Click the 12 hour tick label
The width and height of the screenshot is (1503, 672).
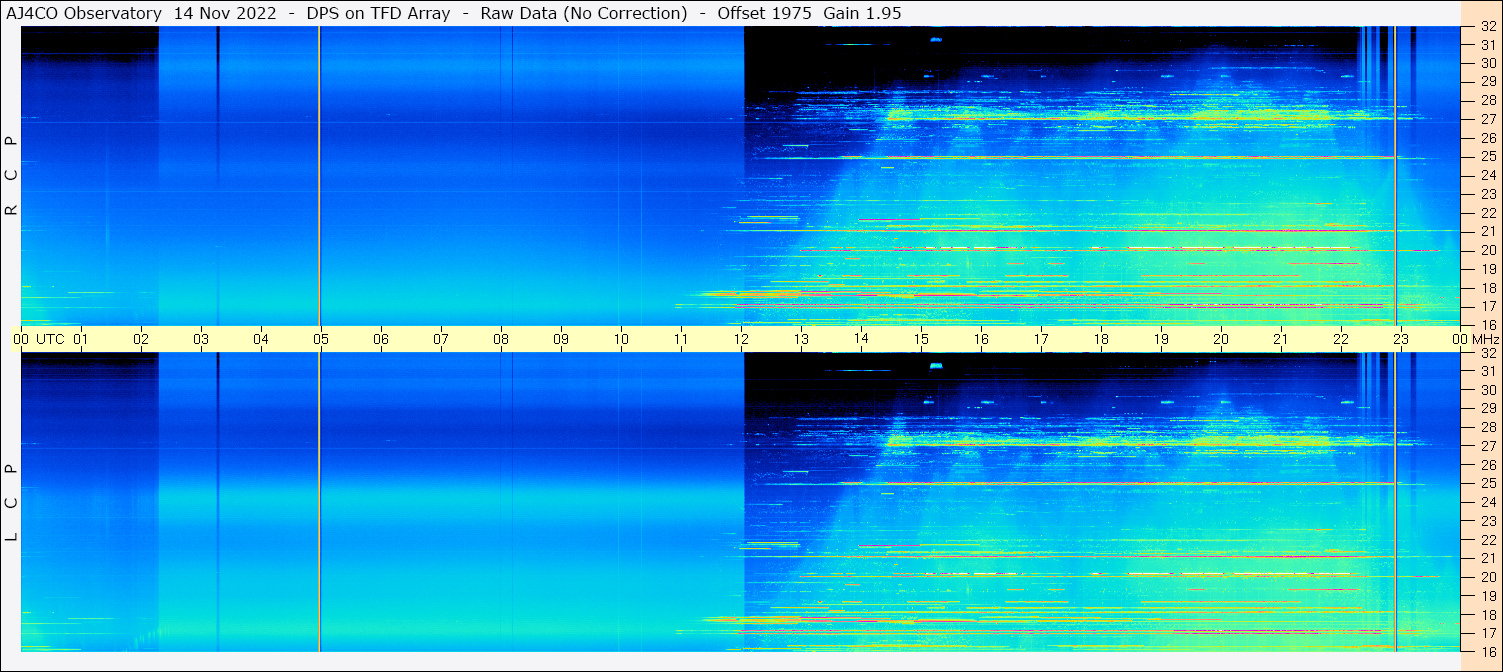(741, 339)
